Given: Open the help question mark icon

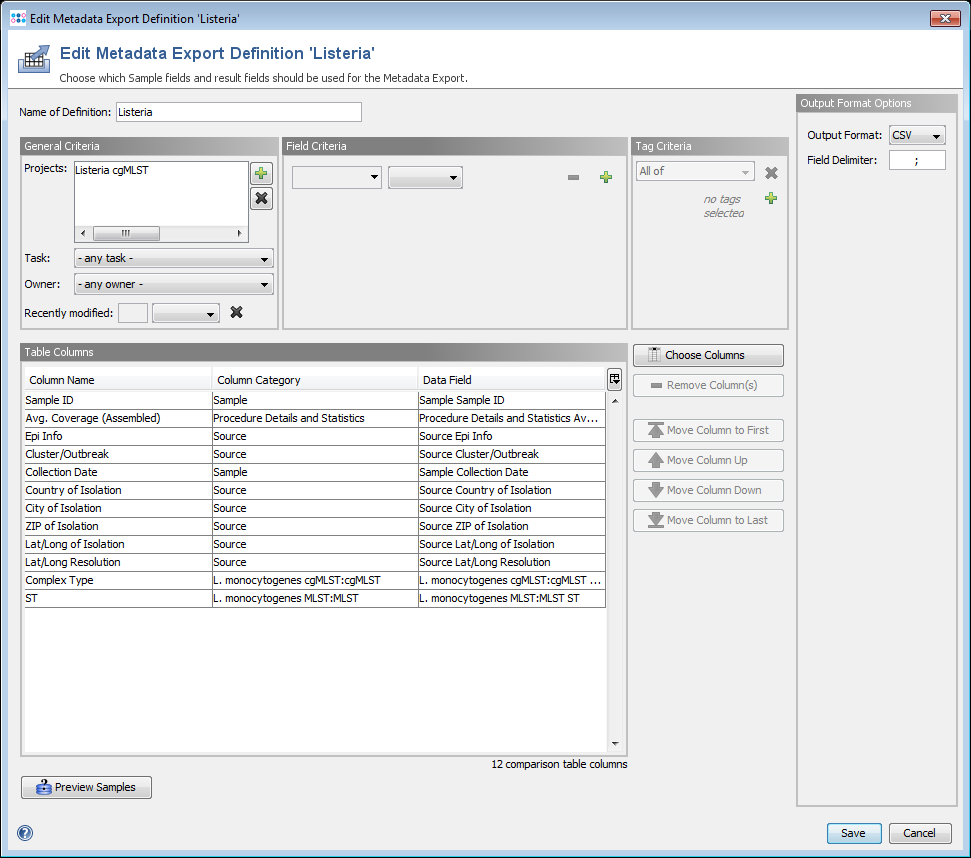Looking at the screenshot, I should [25, 833].
